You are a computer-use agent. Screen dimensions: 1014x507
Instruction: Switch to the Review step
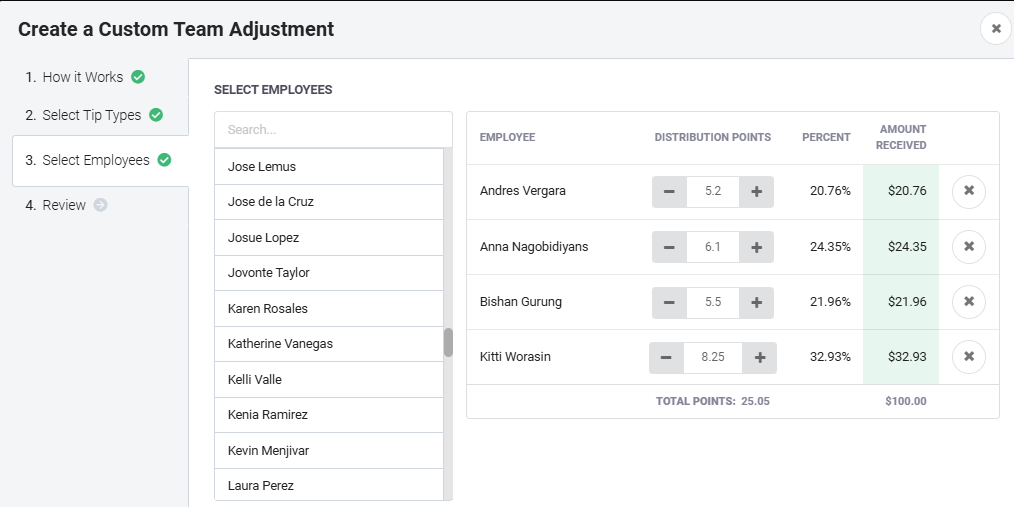point(64,205)
